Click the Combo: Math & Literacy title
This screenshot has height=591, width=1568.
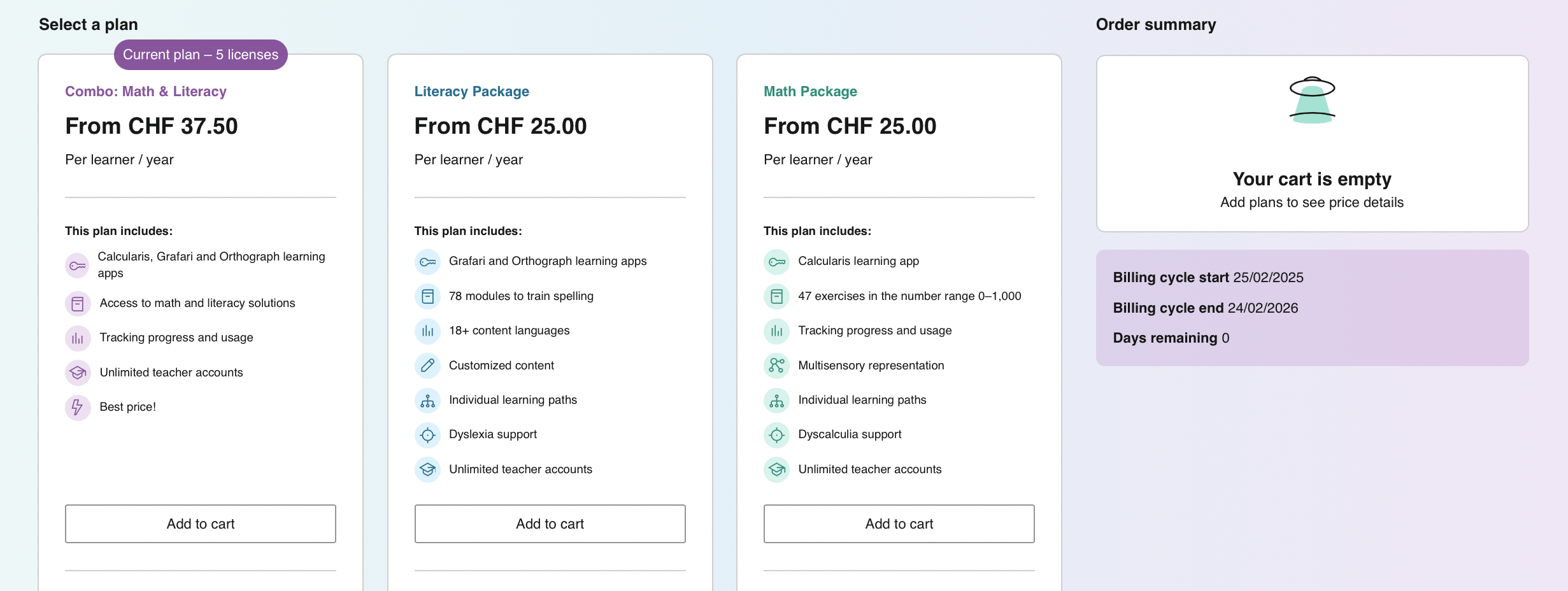146,92
